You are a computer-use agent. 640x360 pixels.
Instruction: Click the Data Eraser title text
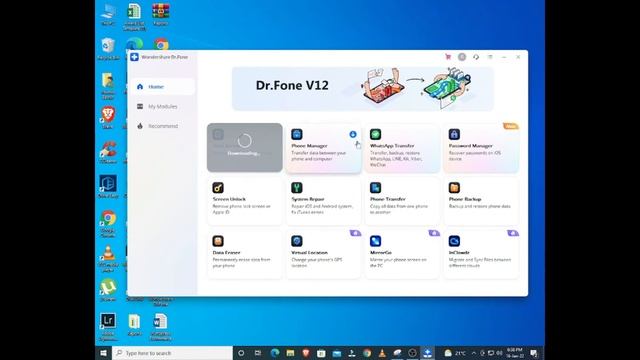coord(227,253)
